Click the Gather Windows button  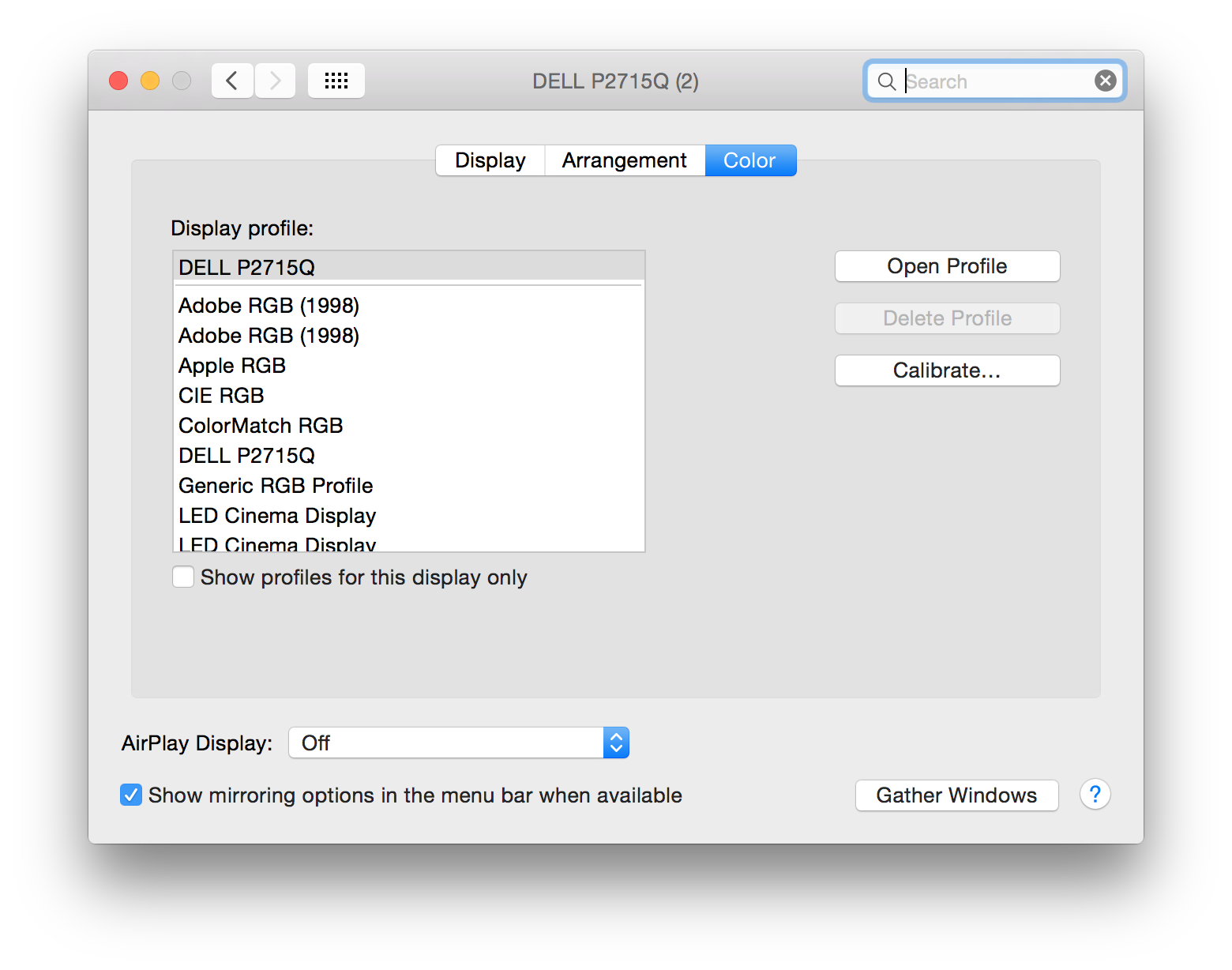click(957, 795)
